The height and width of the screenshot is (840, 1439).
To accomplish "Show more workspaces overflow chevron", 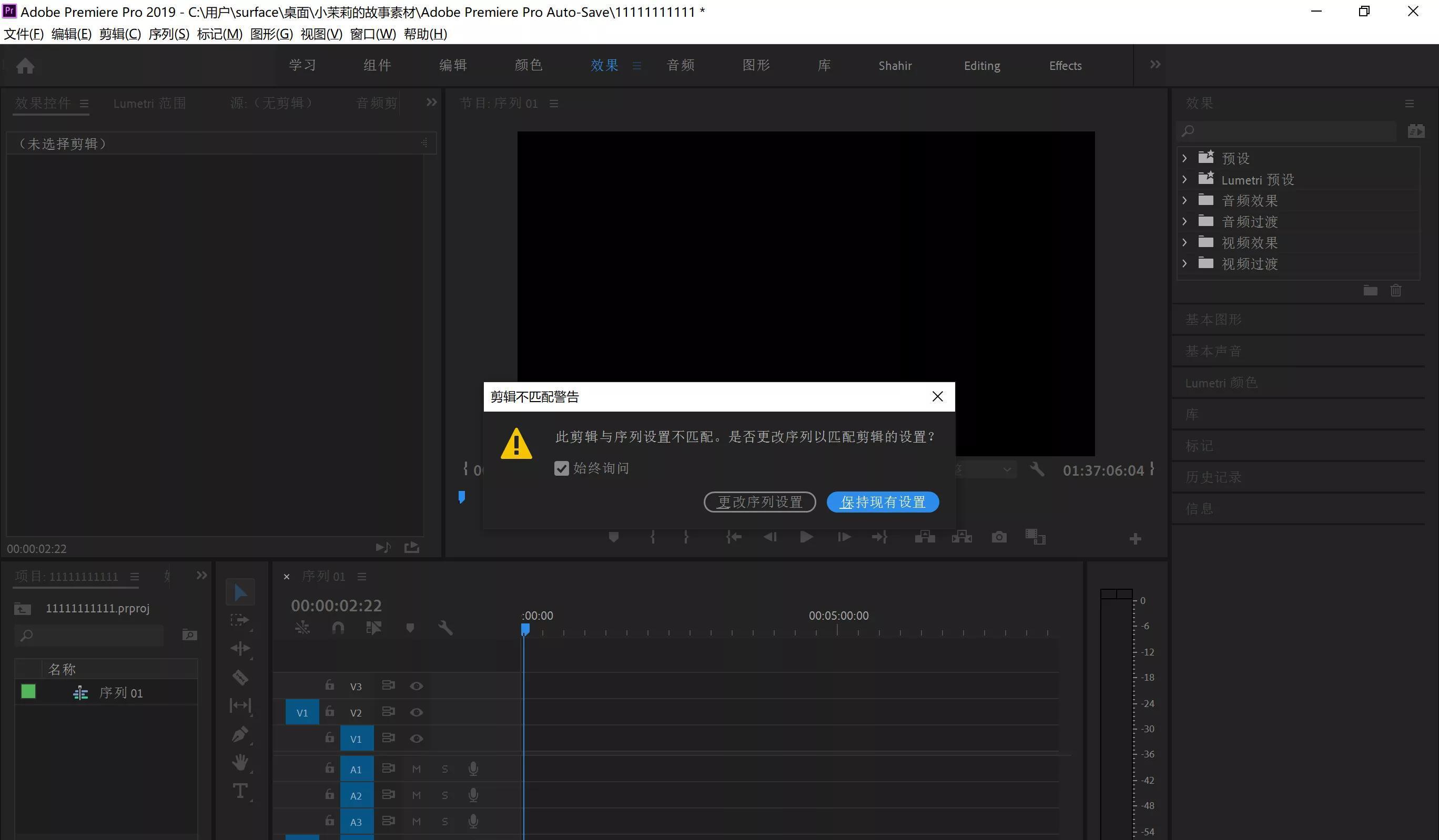I will coord(1154,65).
